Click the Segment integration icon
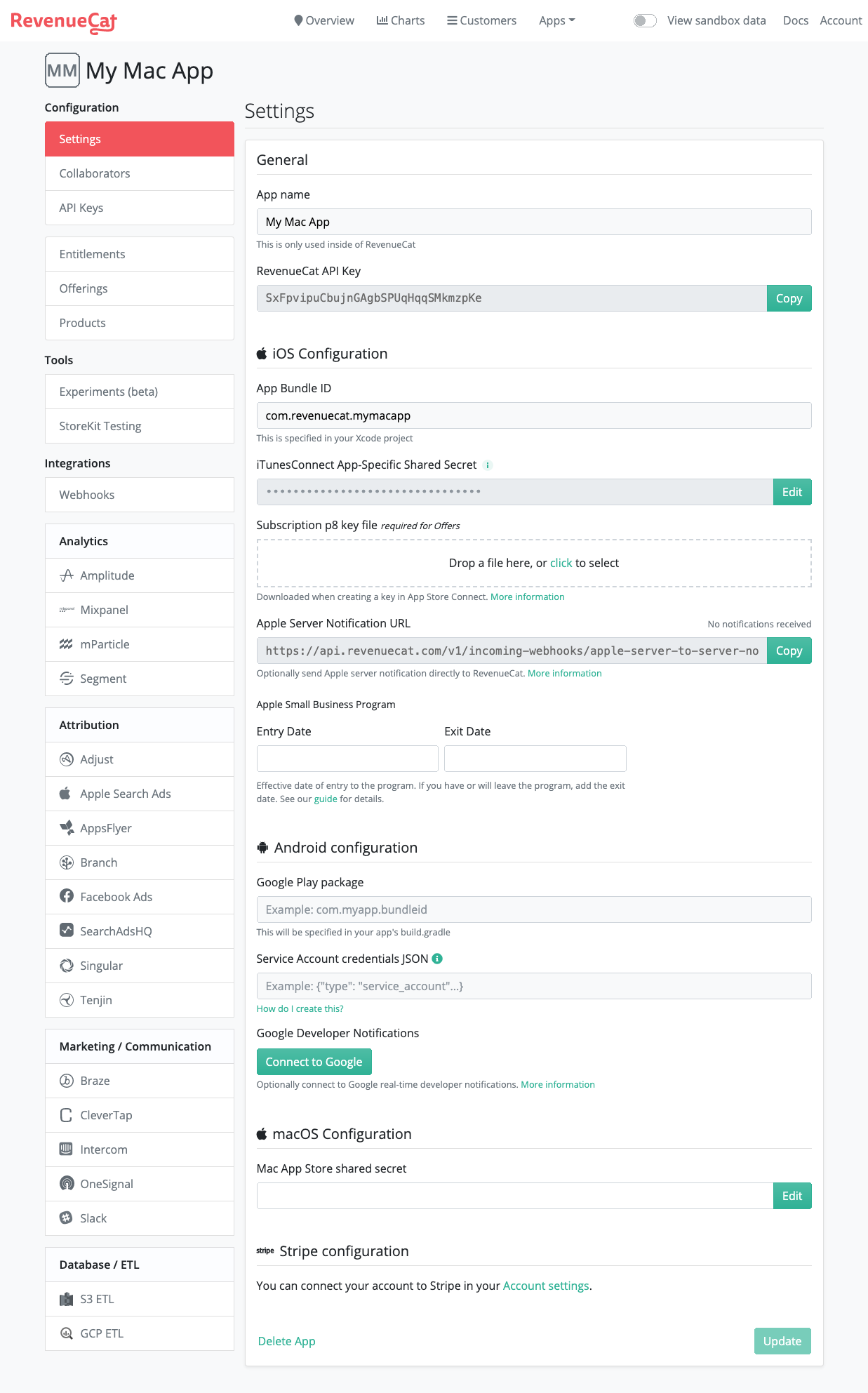This screenshot has width=868, height=1393. 67,679
